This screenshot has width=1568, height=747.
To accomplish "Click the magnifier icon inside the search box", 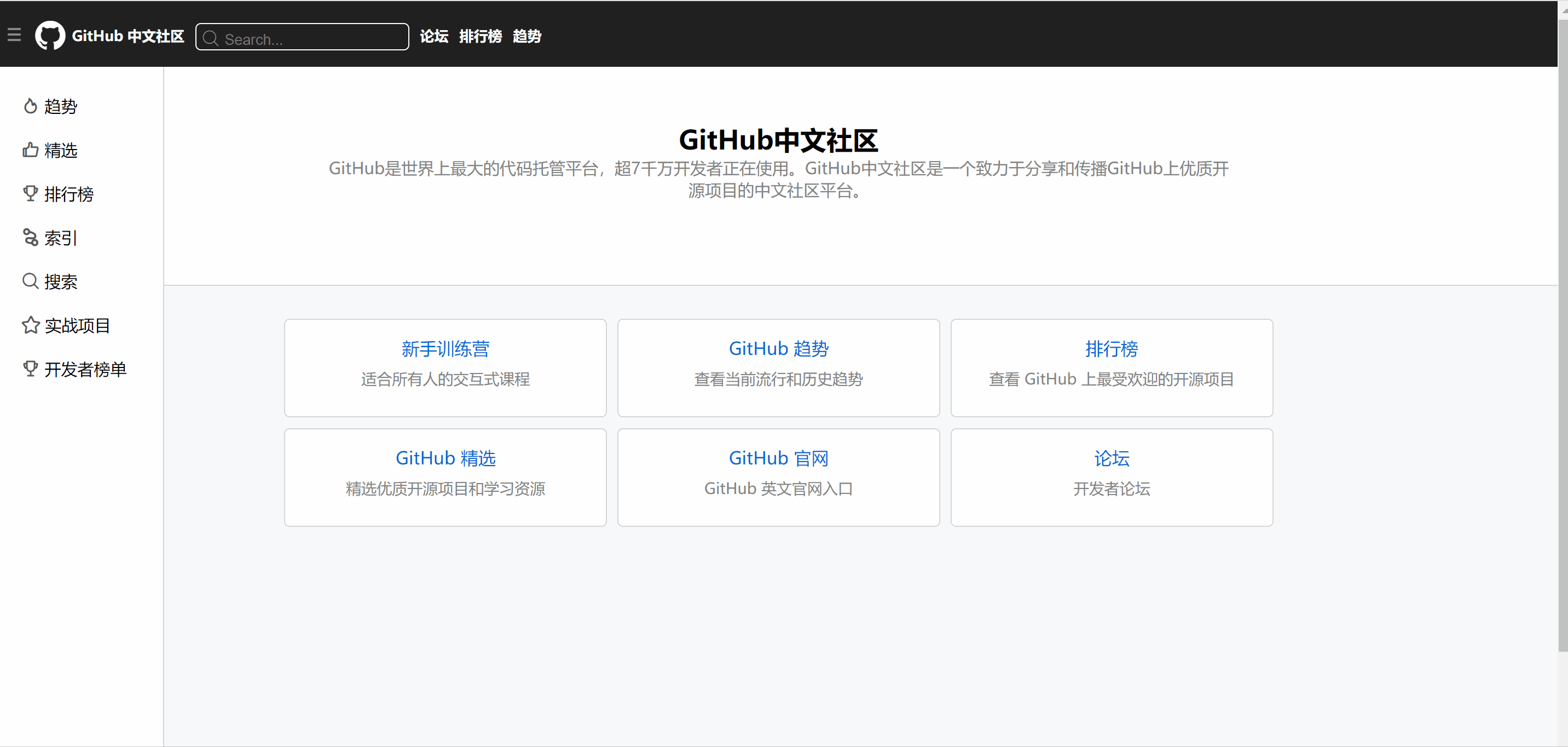I will coord(211,38).
